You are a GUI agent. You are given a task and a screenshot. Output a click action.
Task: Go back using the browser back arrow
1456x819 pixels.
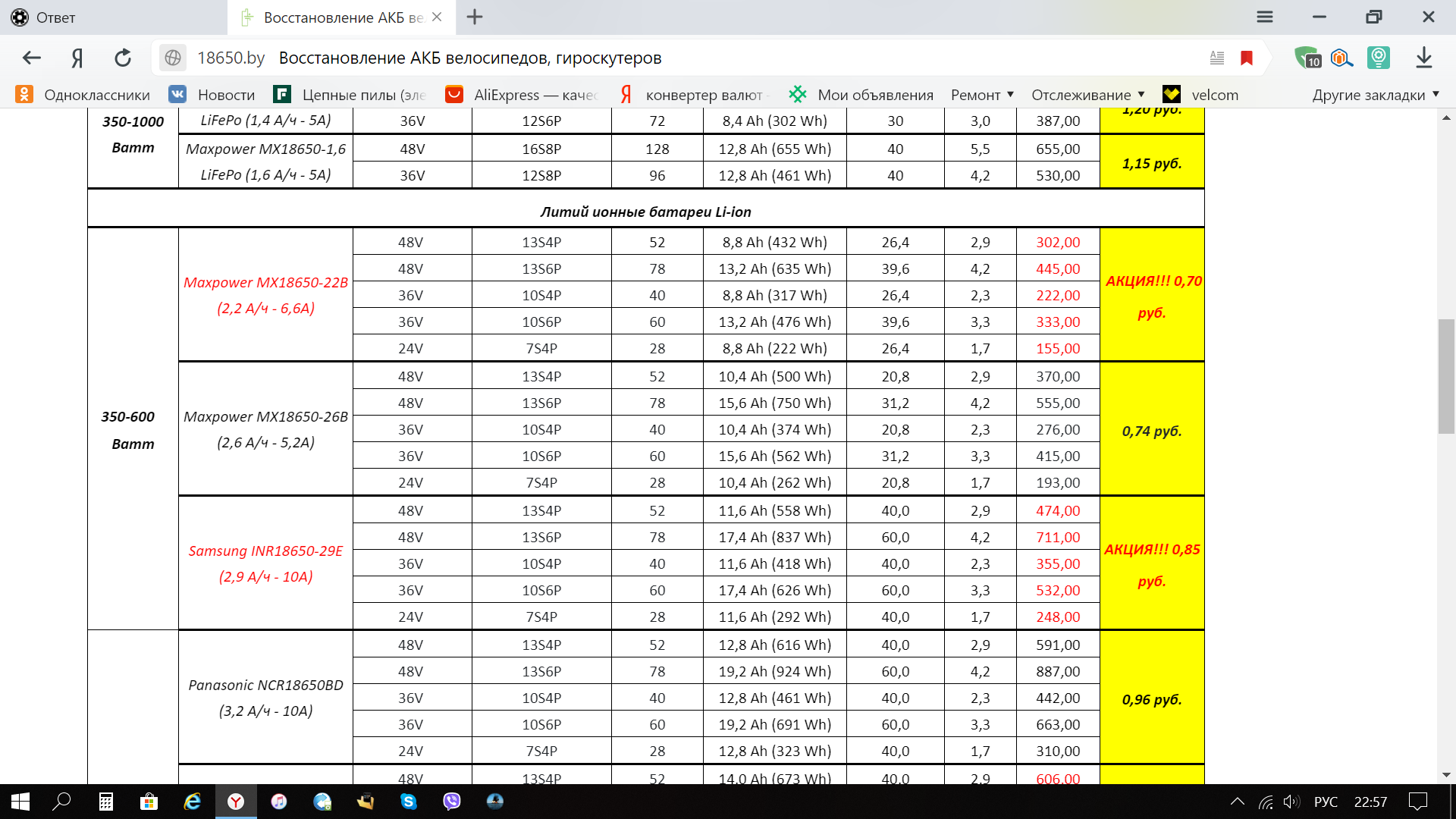pos(32,58)
